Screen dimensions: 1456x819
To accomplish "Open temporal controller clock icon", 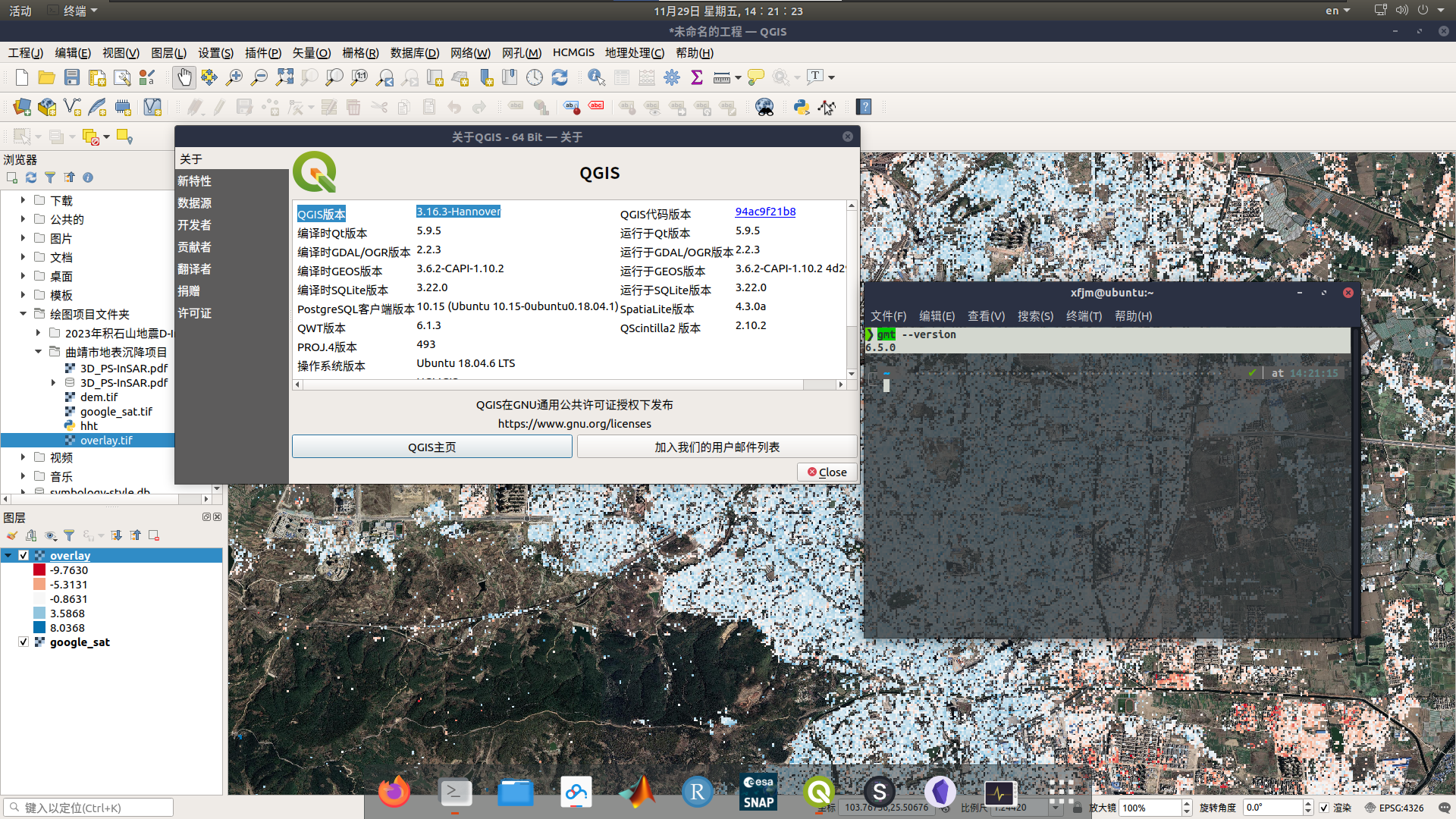I will [x=535, y=77].
